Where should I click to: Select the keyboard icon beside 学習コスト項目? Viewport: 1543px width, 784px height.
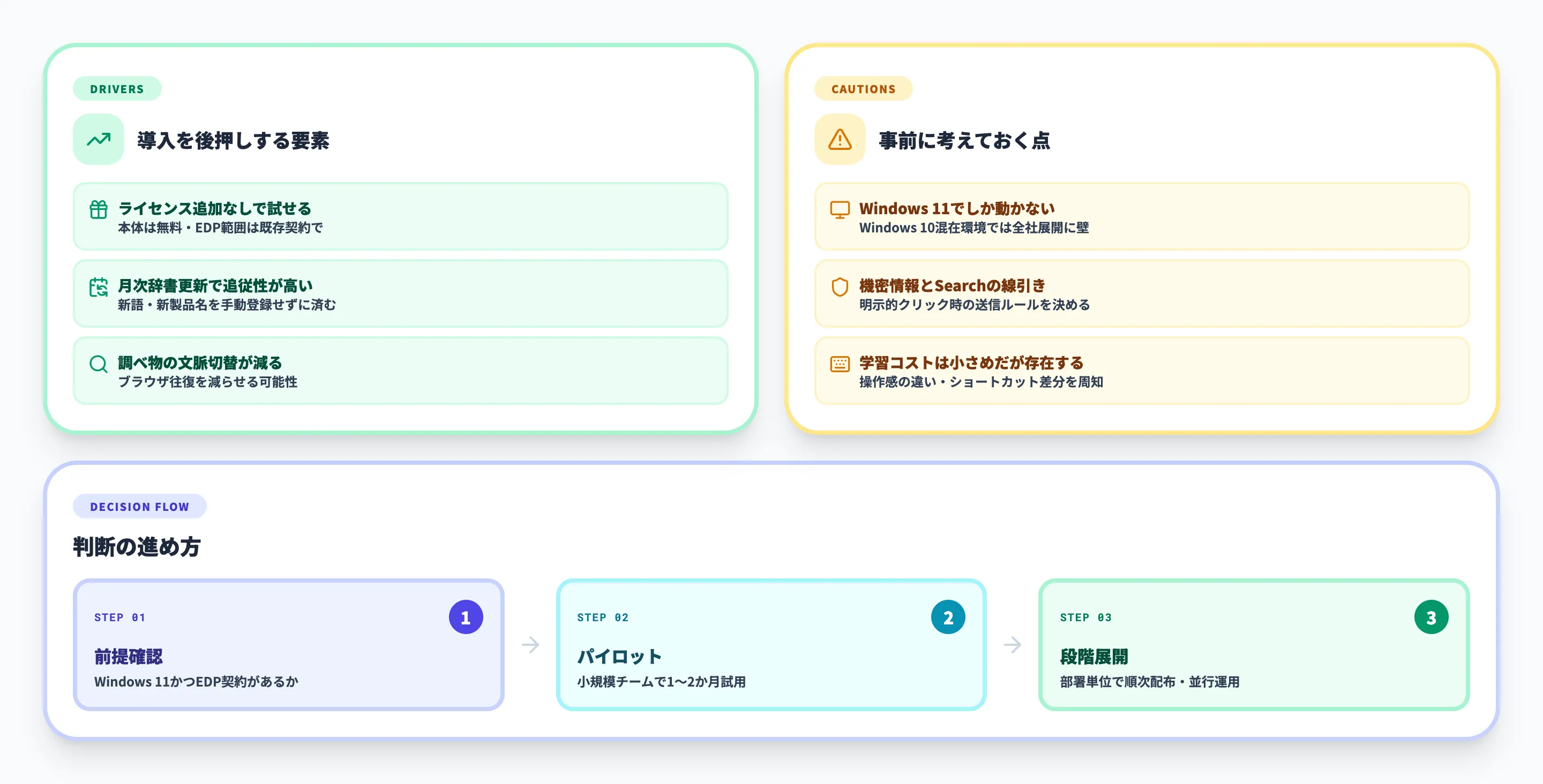840,364
